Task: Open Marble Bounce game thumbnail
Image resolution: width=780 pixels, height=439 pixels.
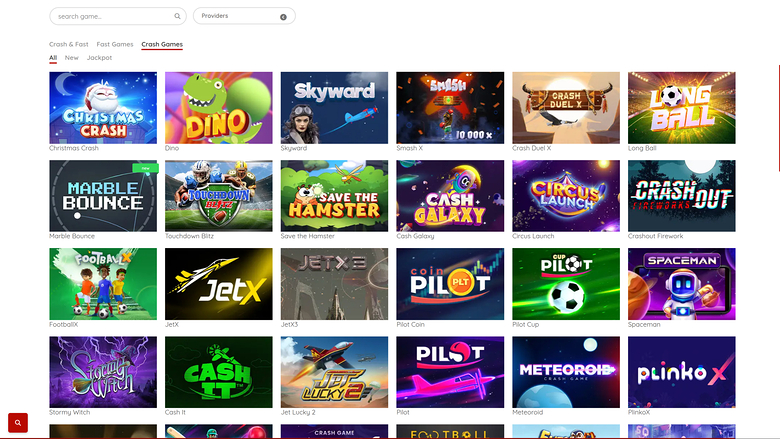Action: pyautogui.click(x=103, y=196)
